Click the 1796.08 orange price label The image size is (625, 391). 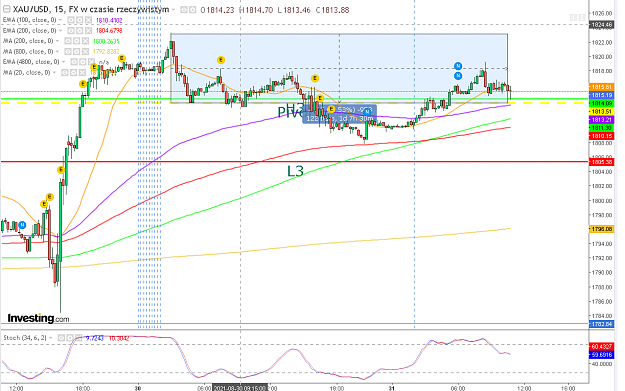601,229
